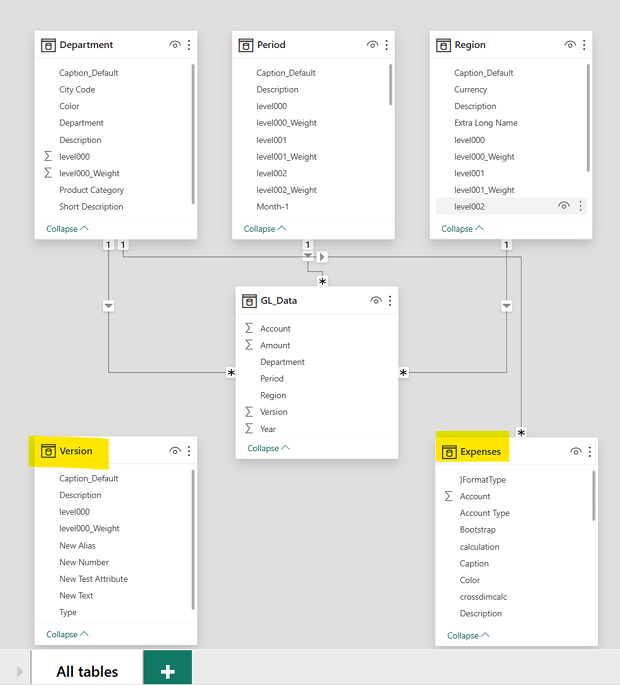Click the Period table's vertical scrollbar

(x=390, y=85)
